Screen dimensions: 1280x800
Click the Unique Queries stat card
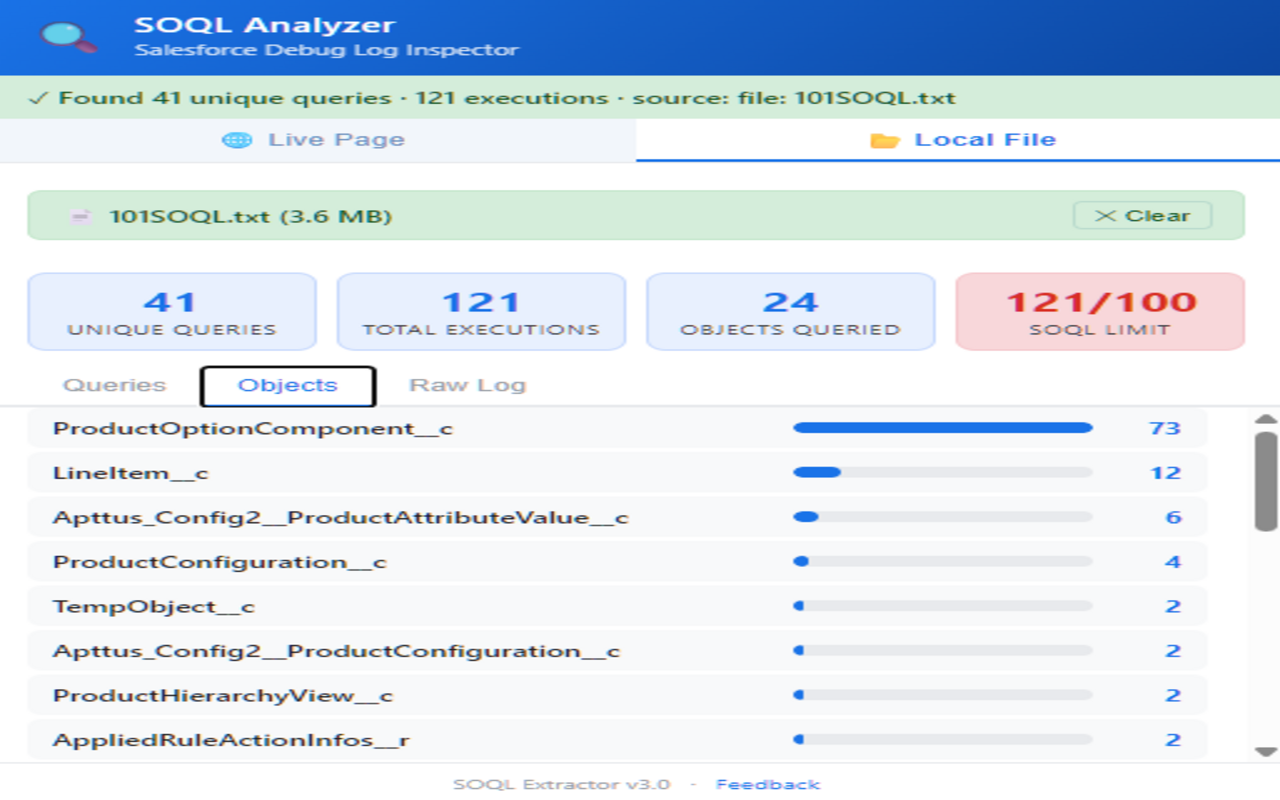(172, 312)
